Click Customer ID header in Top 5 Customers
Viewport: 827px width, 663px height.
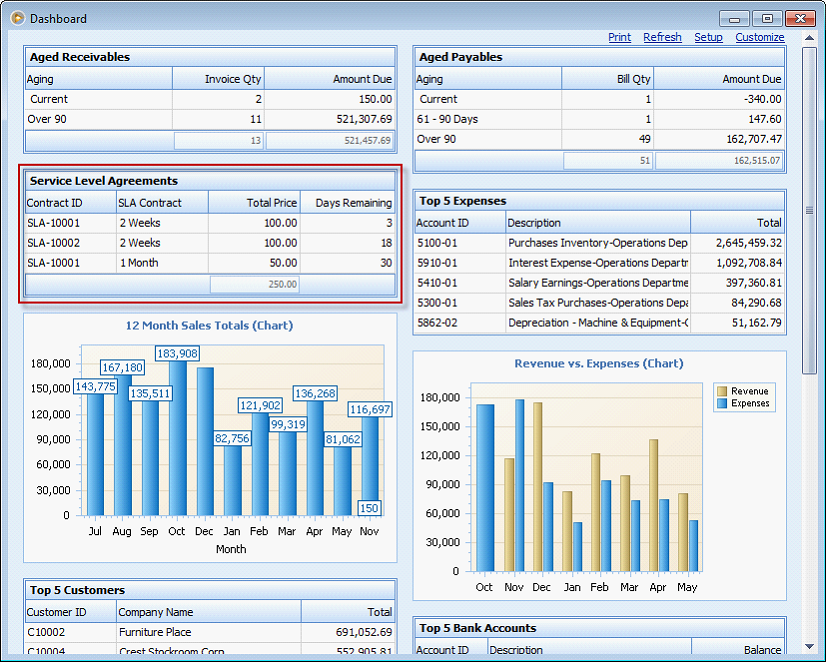pos(71,612)
